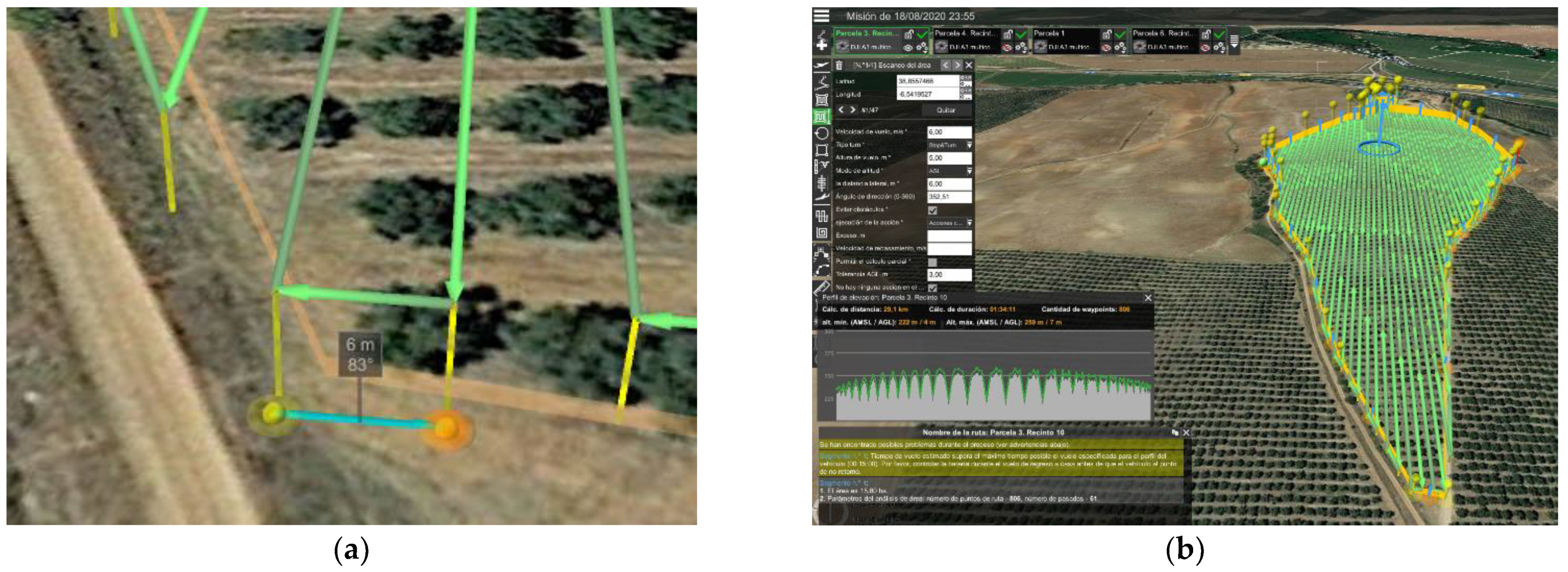Click the Tolerancia AGL input field
Screen dimensions: 1568x572
(949, 275)
